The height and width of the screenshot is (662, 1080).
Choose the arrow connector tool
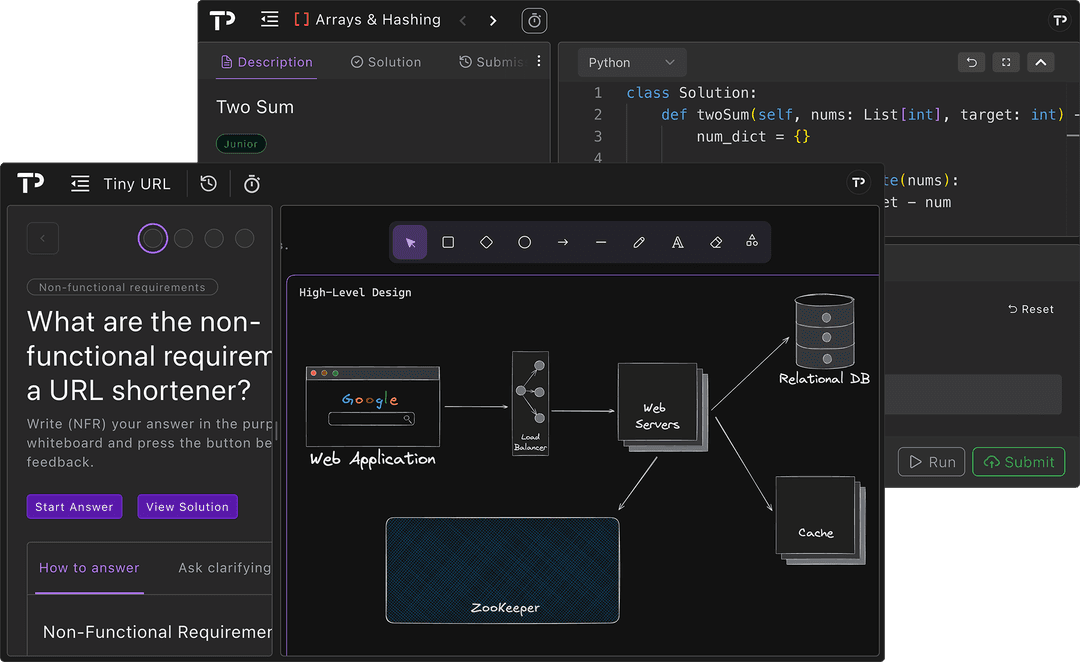(x=562, y=242)
